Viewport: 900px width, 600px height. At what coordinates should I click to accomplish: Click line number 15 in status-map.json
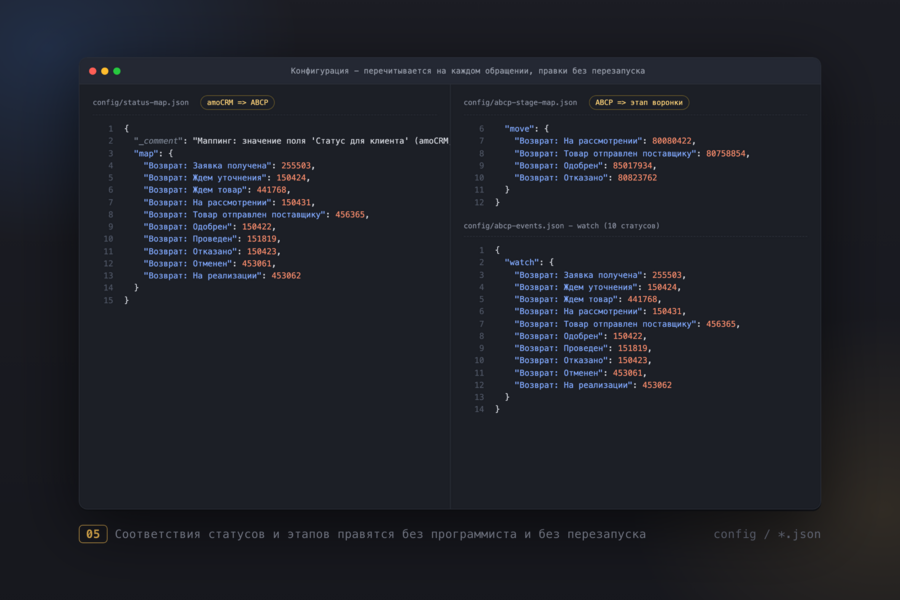(108, 300)
